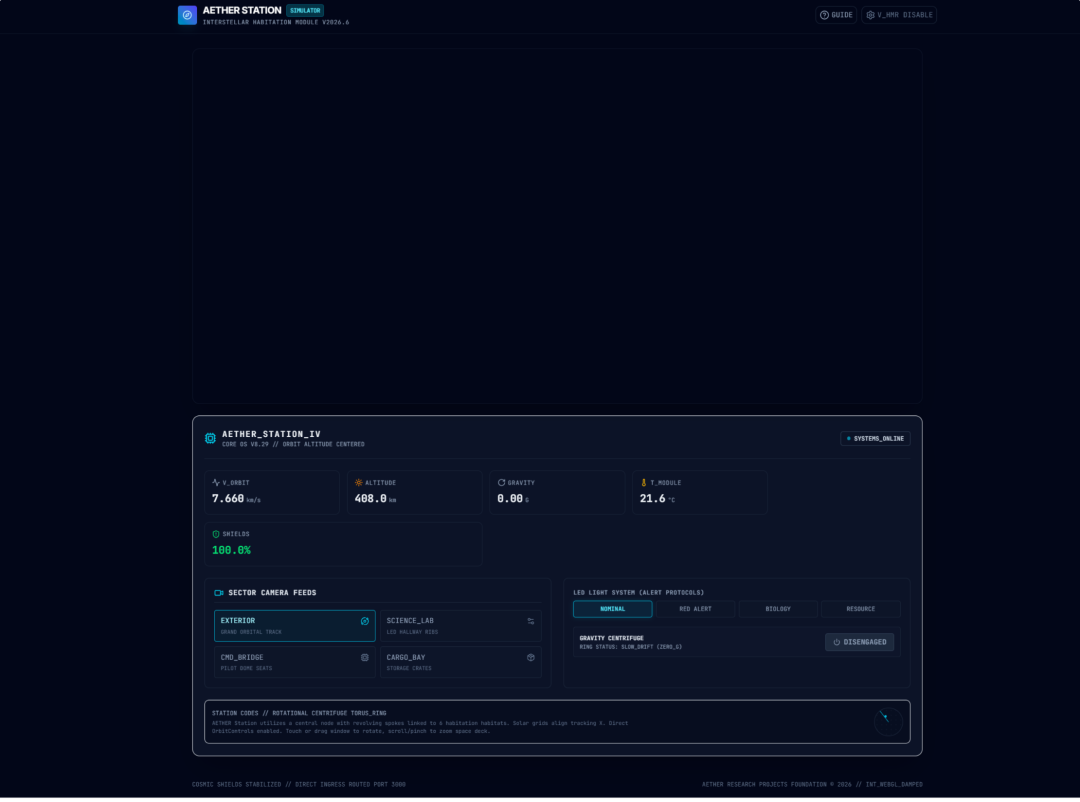Toggle the gravity centrifuge DISENGAGED button
The height and width of the screenshot is (802, 1080).
click(860, 642)
